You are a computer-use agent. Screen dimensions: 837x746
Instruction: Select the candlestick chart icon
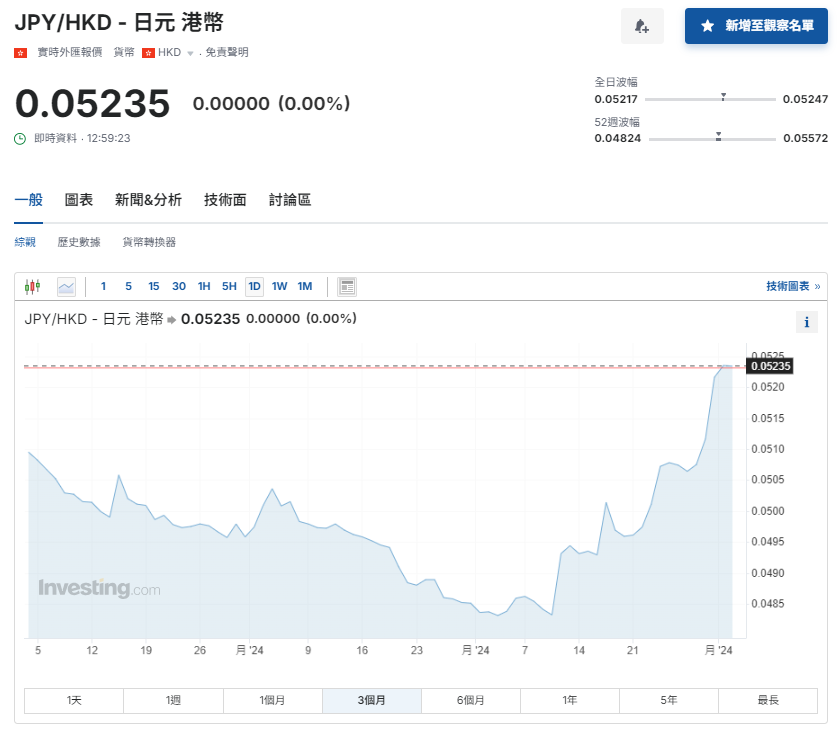[33, 287]
